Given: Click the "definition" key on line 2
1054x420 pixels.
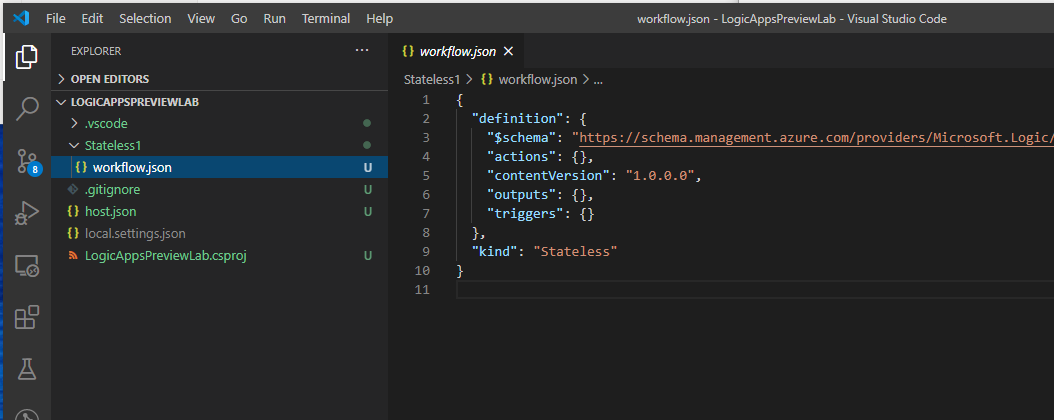Looking at the screenshot, I should point(517,119).
